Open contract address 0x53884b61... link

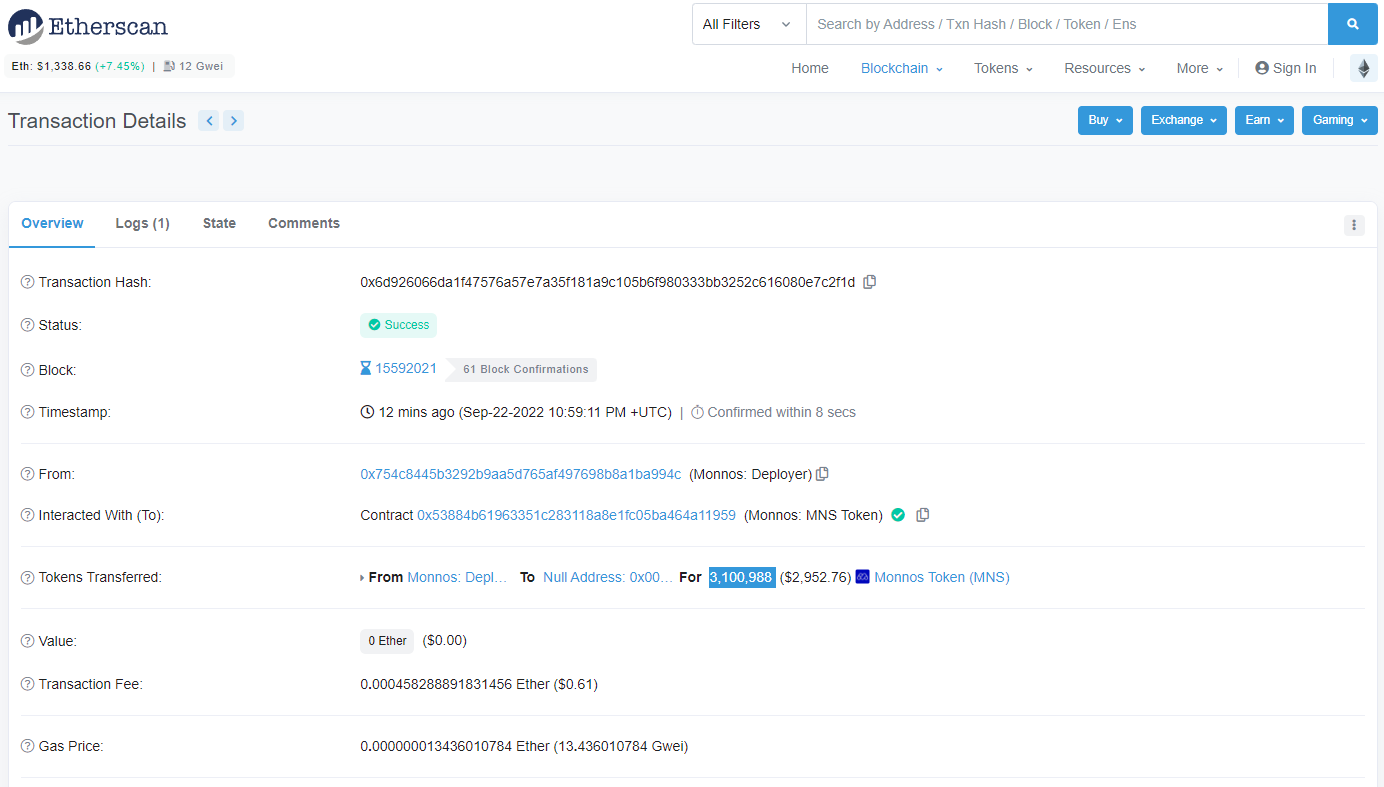pyautogui.click(x=576, y=515)
